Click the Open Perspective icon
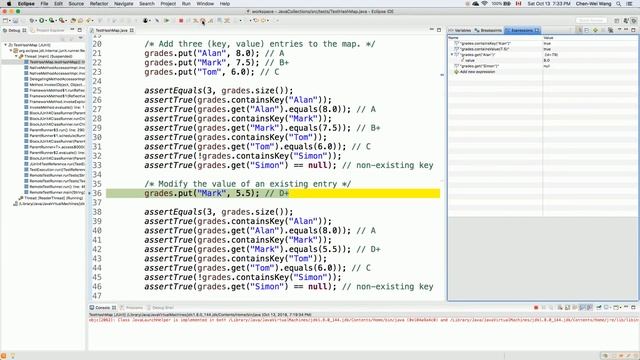The height and width of the screenshot is (360, 640). pyautogui.click(x=617, y=20)
